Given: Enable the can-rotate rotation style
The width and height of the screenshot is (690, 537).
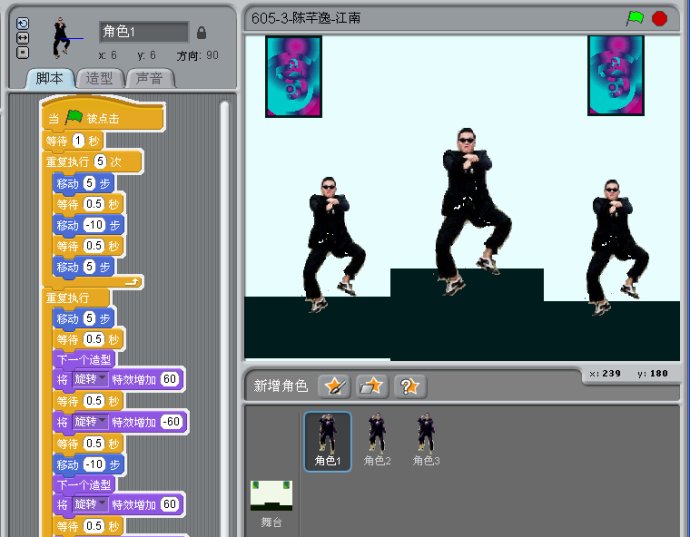Looking at the screenshot, I should click(x=23, y=24).
